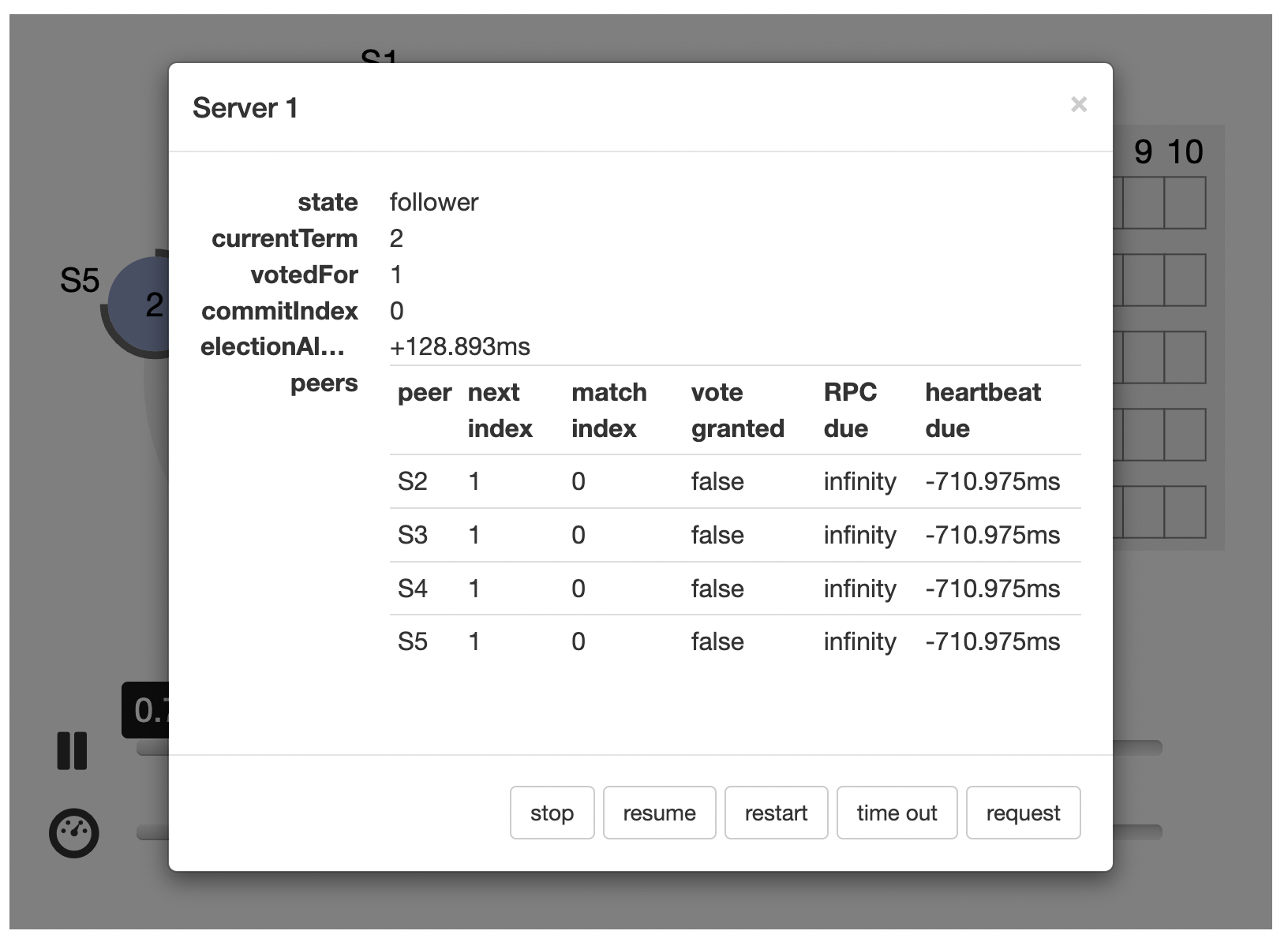Select the S2 peer row
The height and width of the screenshot is (942, 1288).
(x=734, y=481)
